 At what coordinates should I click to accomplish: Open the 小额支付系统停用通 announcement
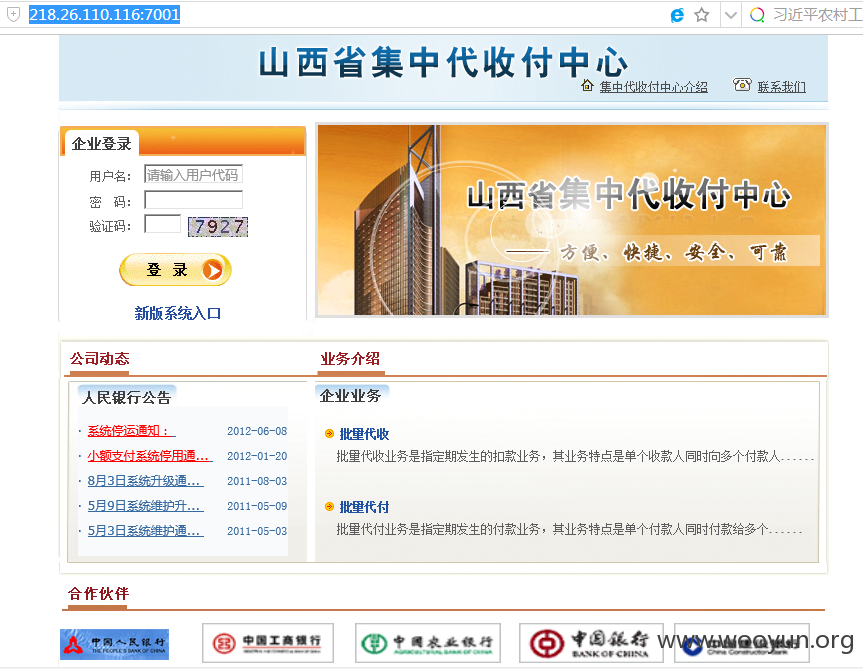click(150, 456)
